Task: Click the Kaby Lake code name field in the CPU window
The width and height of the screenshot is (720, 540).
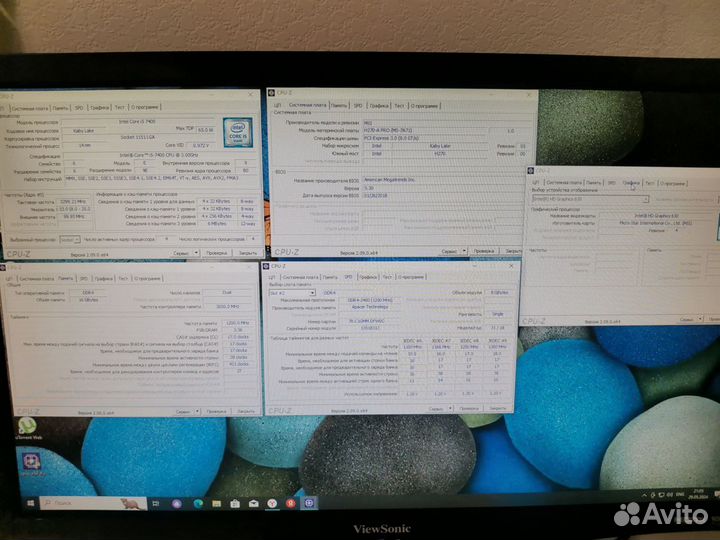Action: click(x=83, y=131)
